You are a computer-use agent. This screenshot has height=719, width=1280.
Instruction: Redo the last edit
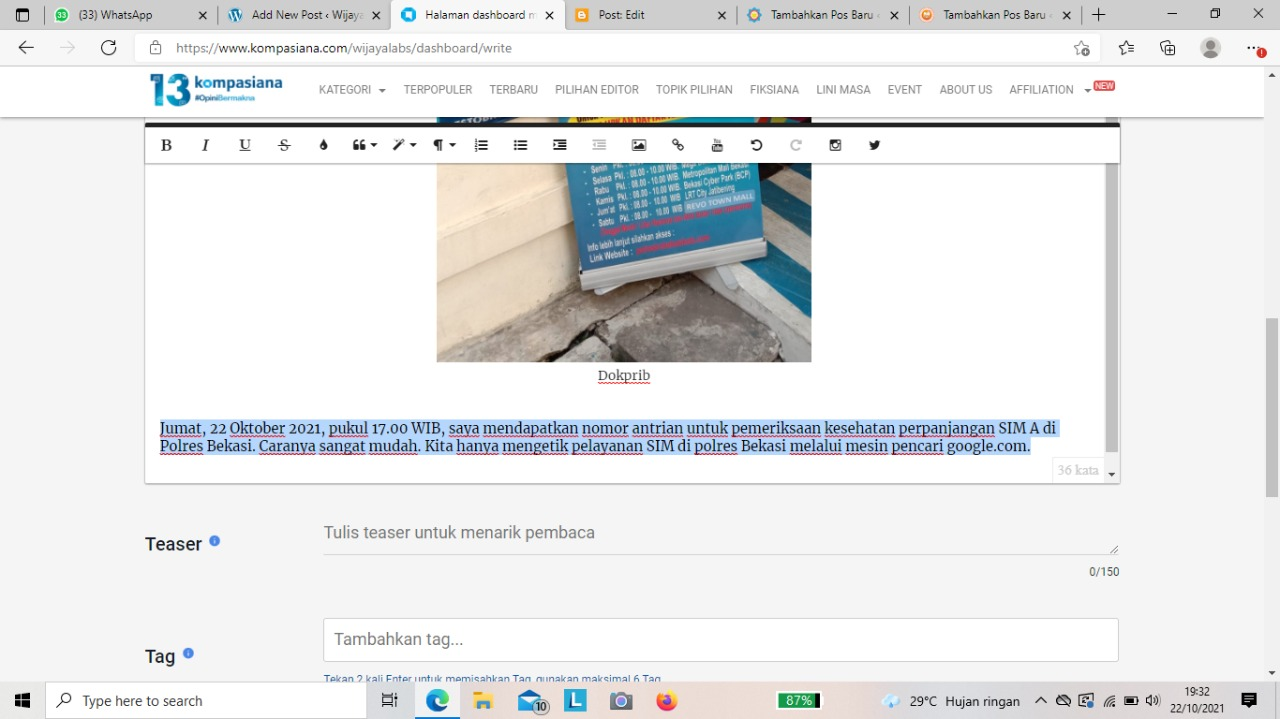click(x=796, y=145)
